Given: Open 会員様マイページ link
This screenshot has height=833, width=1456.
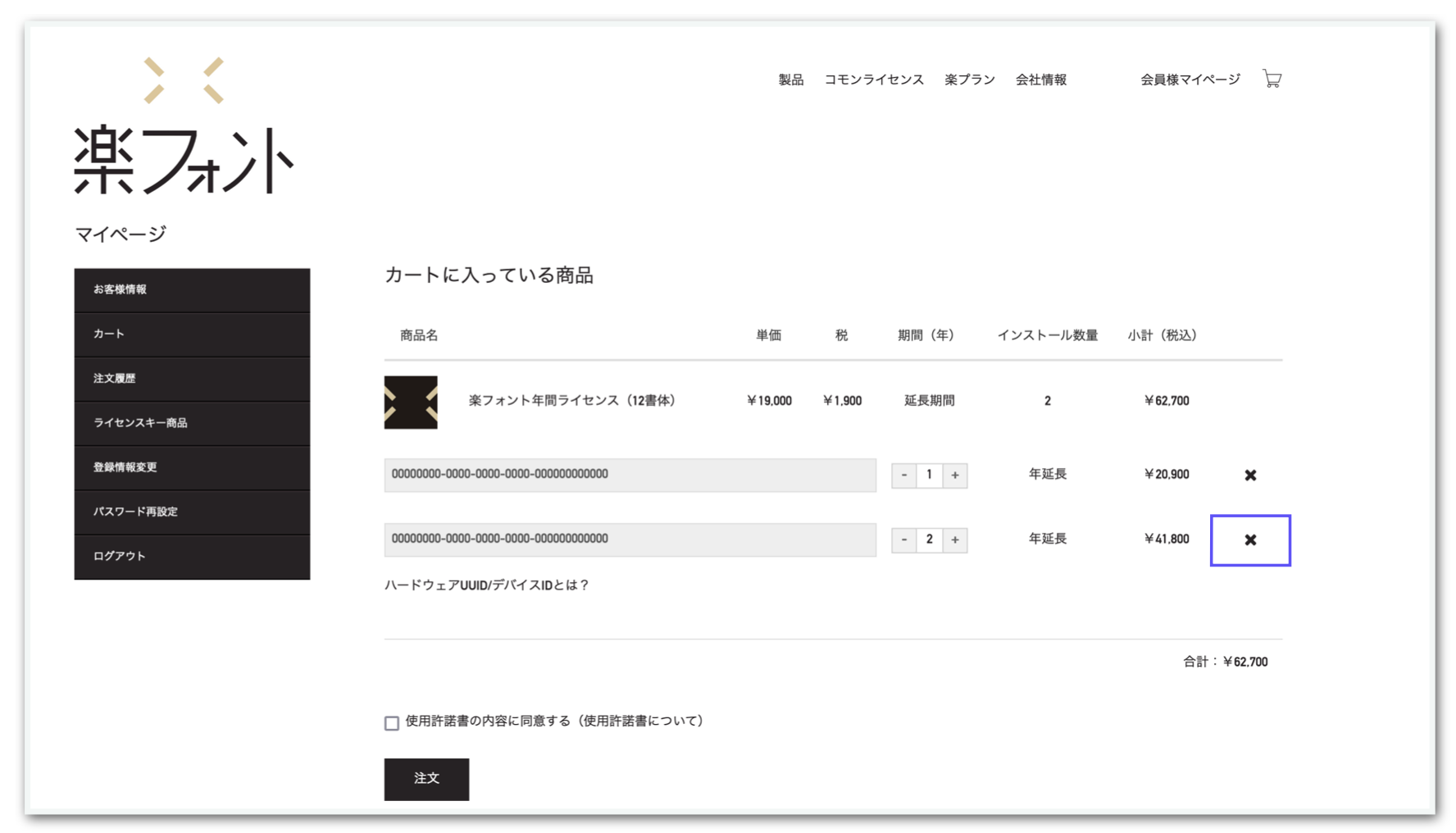Looking at the screenshot, I should (1190, 80).
